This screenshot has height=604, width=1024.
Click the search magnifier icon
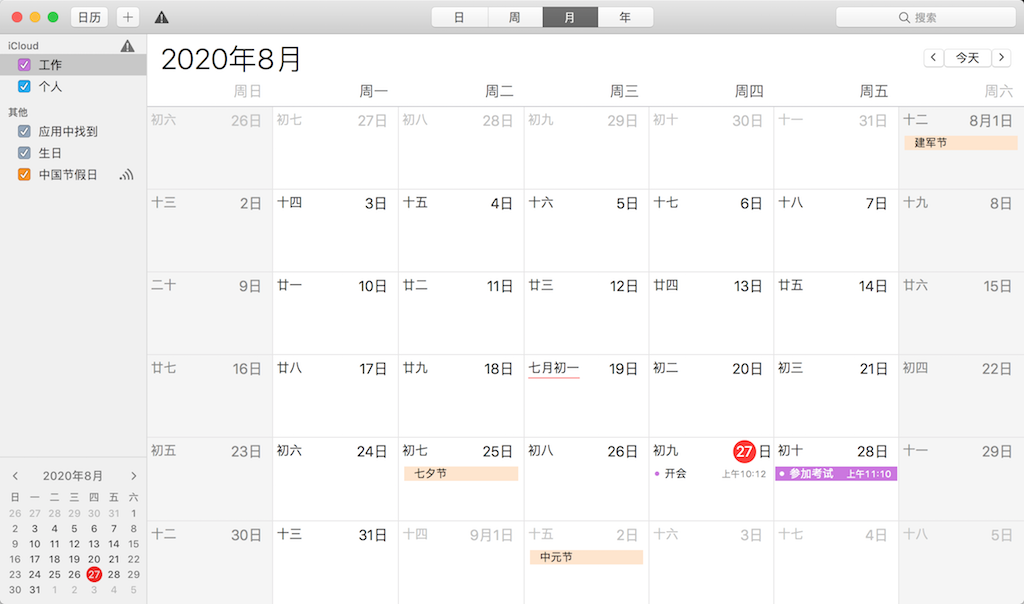click(904, 18)
